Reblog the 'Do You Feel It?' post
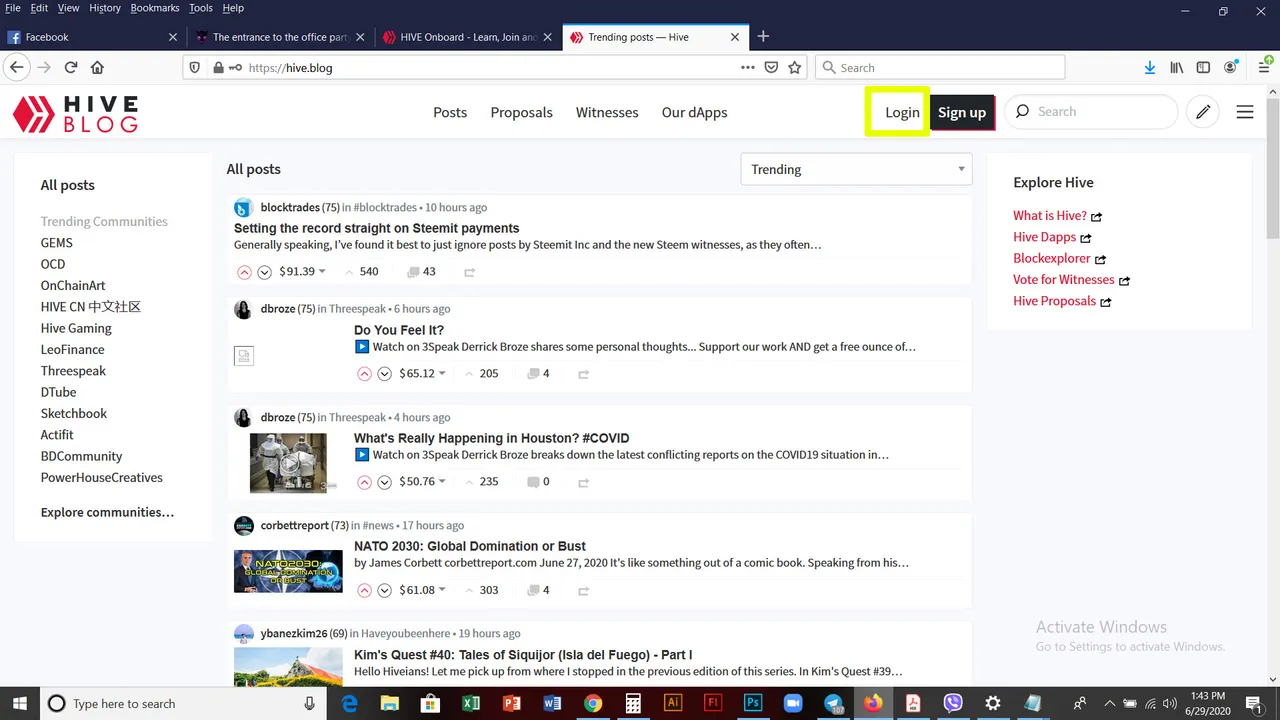This screenshot has width=1280, height=720. pyautogui.click(x=583, y=374)
